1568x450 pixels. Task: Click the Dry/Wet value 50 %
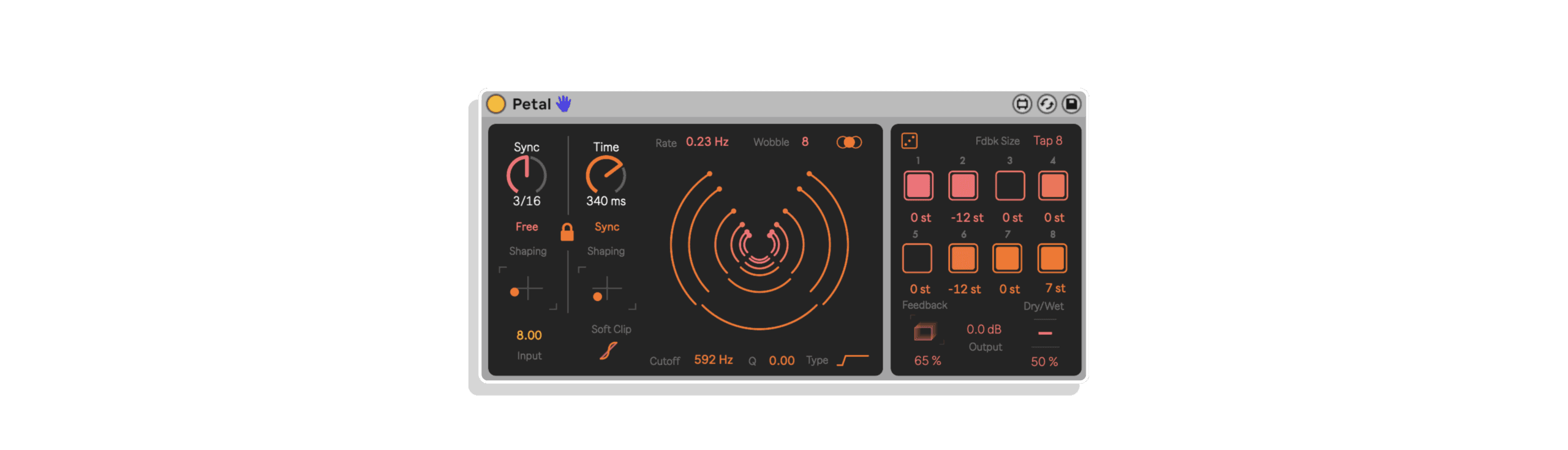coord(1044,362)
